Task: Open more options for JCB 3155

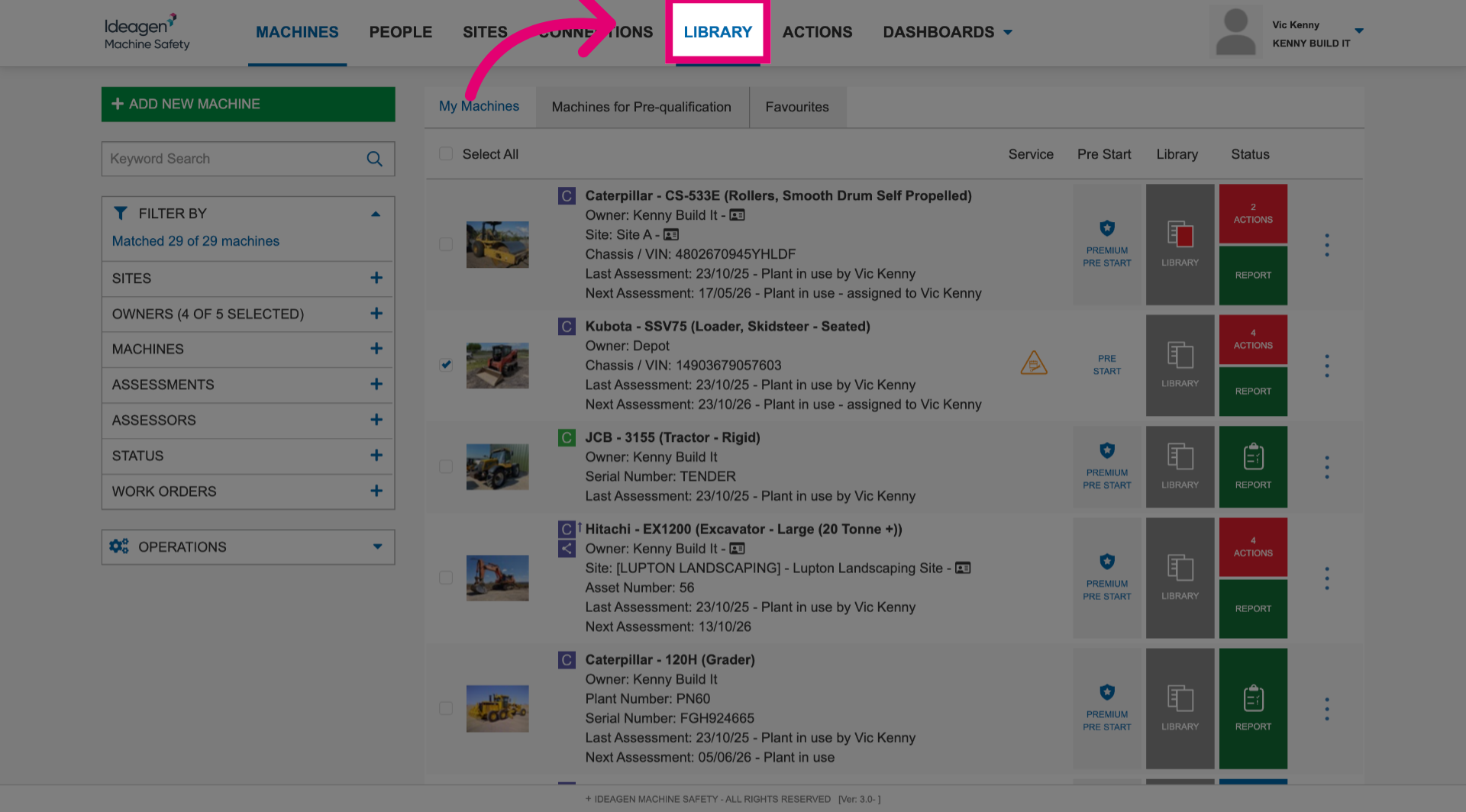Action: [1327, 467]
